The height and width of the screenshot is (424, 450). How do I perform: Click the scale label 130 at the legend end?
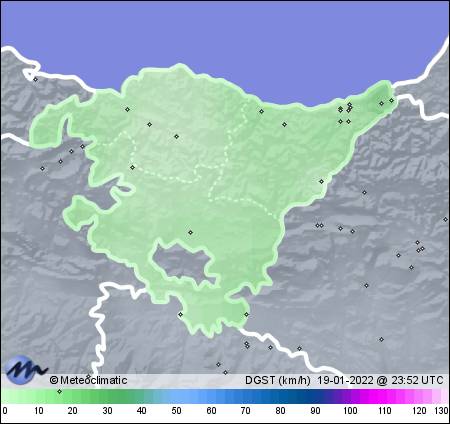pyautogui.click(x=442, y=411)
